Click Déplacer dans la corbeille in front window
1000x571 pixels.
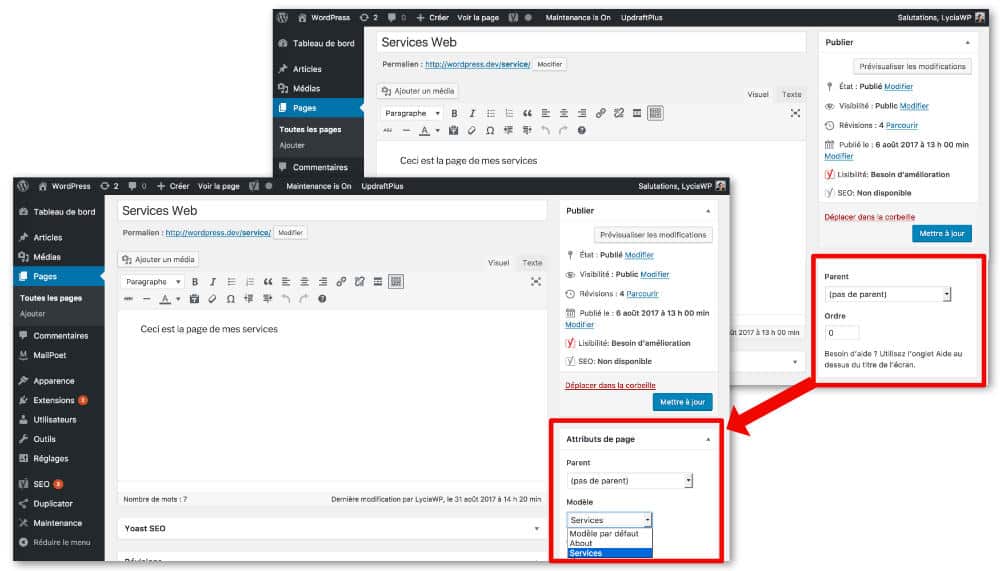coord(610,385)
